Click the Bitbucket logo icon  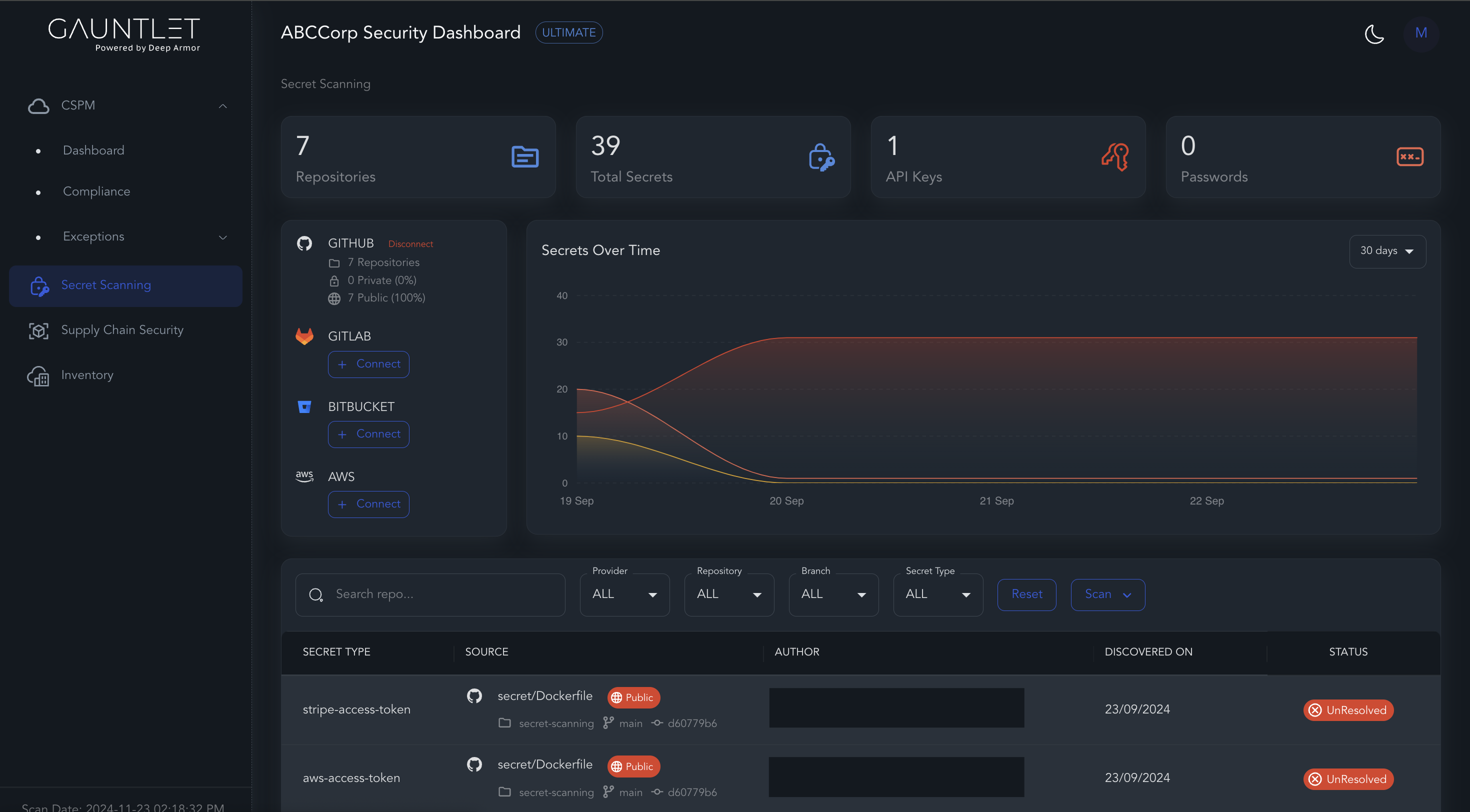(304, 407)
